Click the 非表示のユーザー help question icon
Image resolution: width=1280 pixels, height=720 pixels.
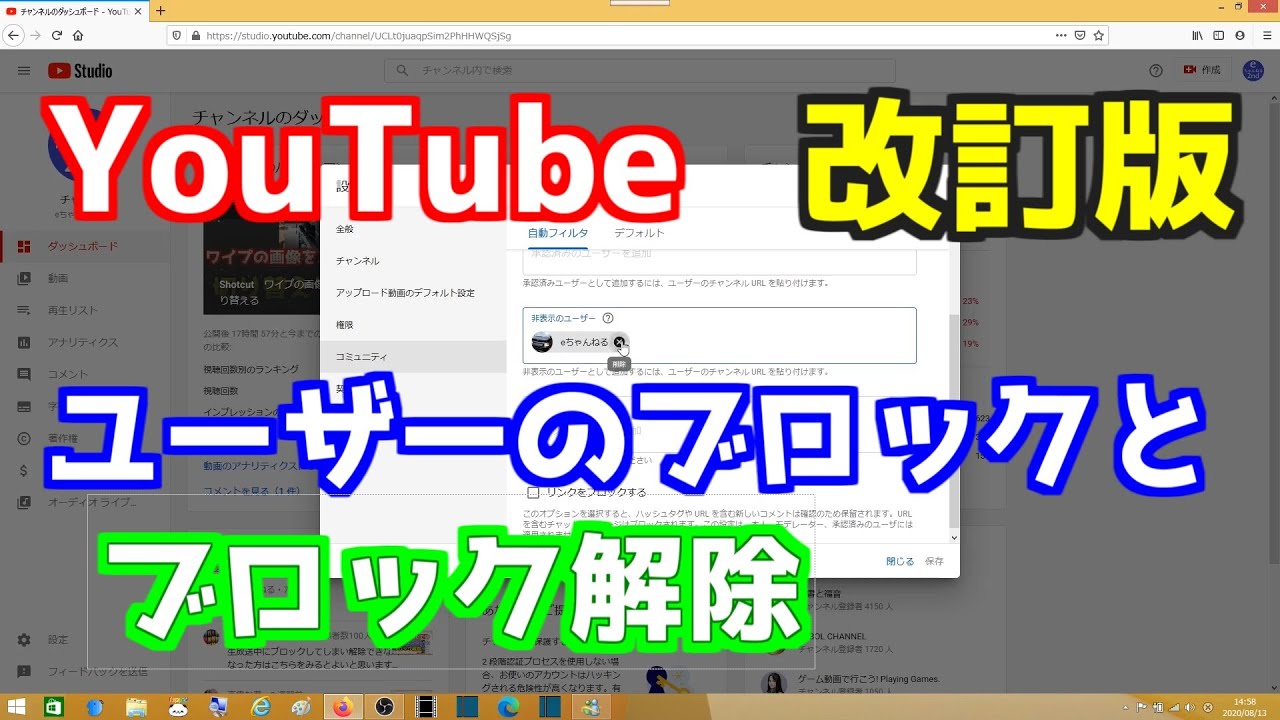(x=608, y=318)
